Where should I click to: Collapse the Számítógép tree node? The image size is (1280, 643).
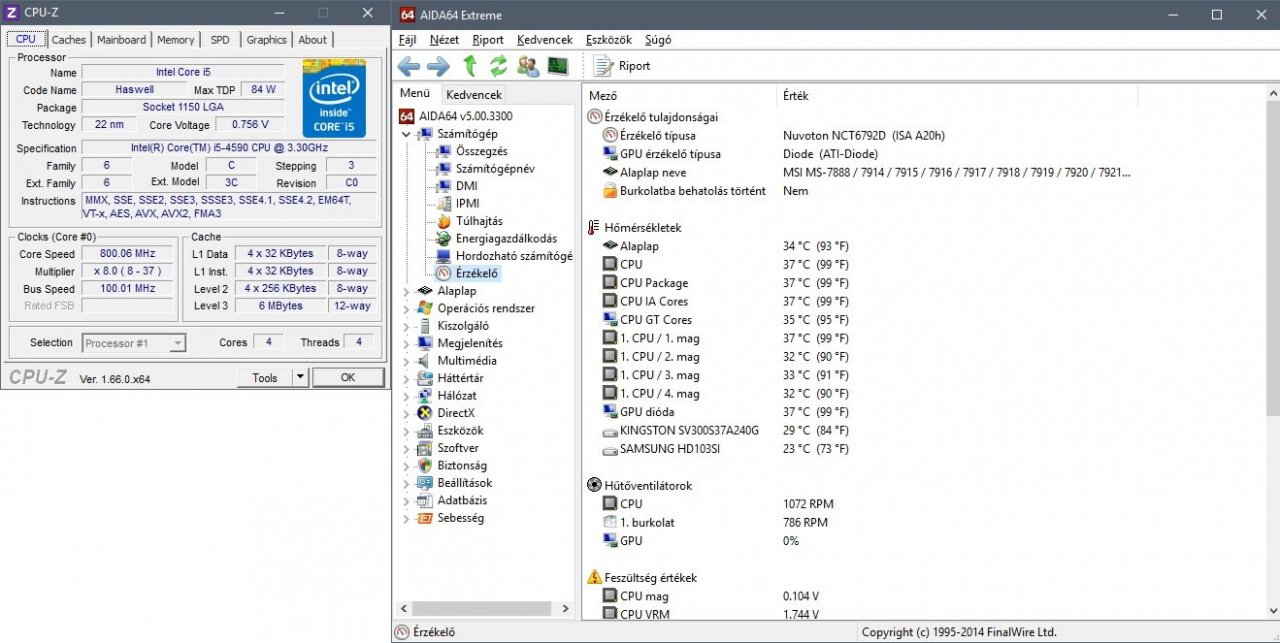406,134
